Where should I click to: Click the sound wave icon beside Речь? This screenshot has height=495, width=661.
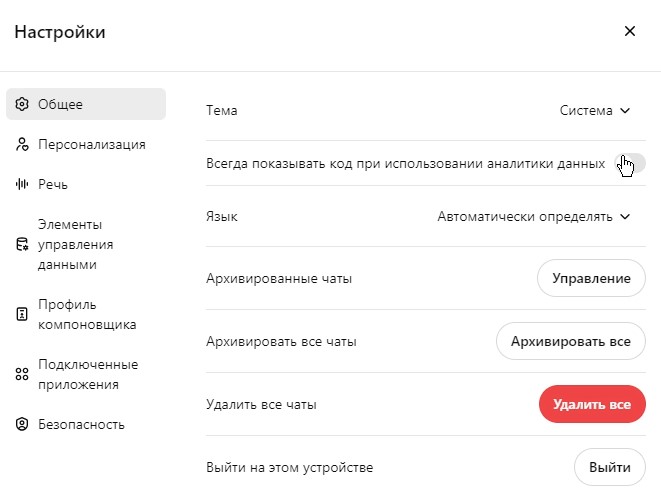click(x=22, y=184)
